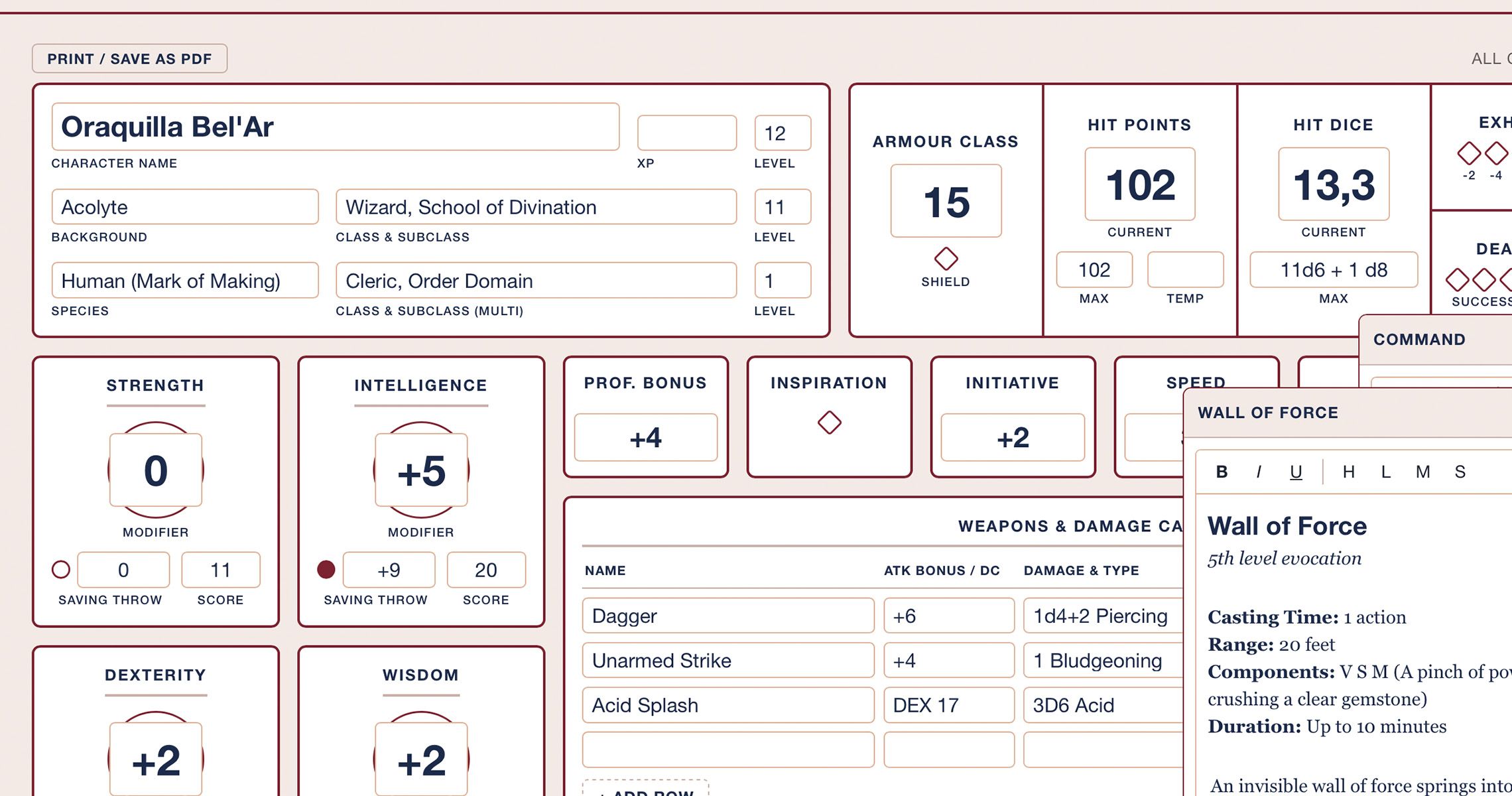Apply underline formatting in Wall of Force editor

[1296, 472]
